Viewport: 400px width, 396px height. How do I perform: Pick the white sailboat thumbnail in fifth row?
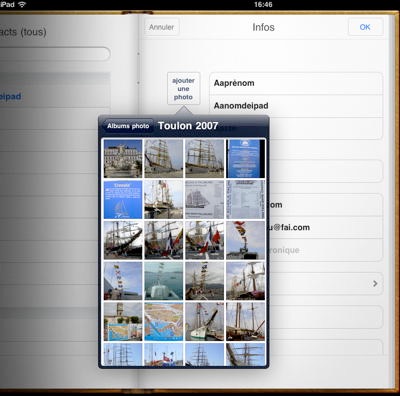point(204,322)
